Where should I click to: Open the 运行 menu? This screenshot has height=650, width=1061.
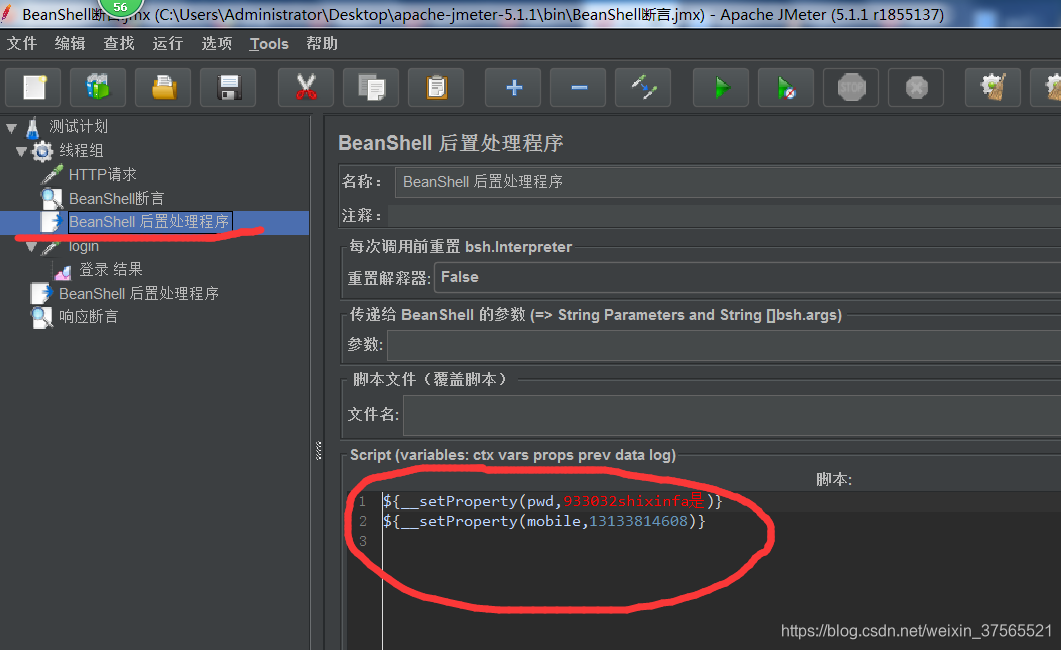(x=167, y=43)
